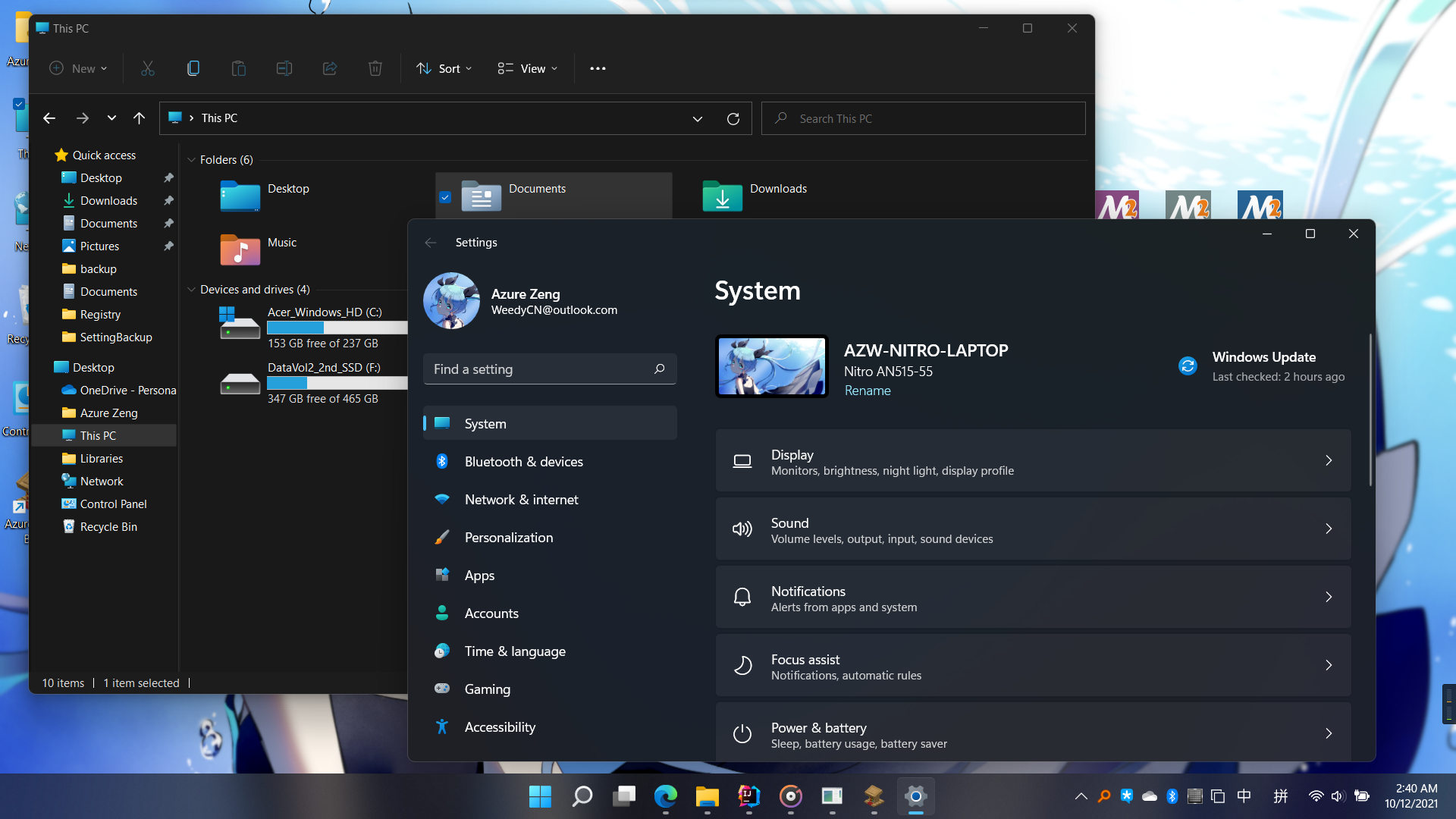Open the Sort menu
This screenshot has width=1456, height=819.
[444, 68]
